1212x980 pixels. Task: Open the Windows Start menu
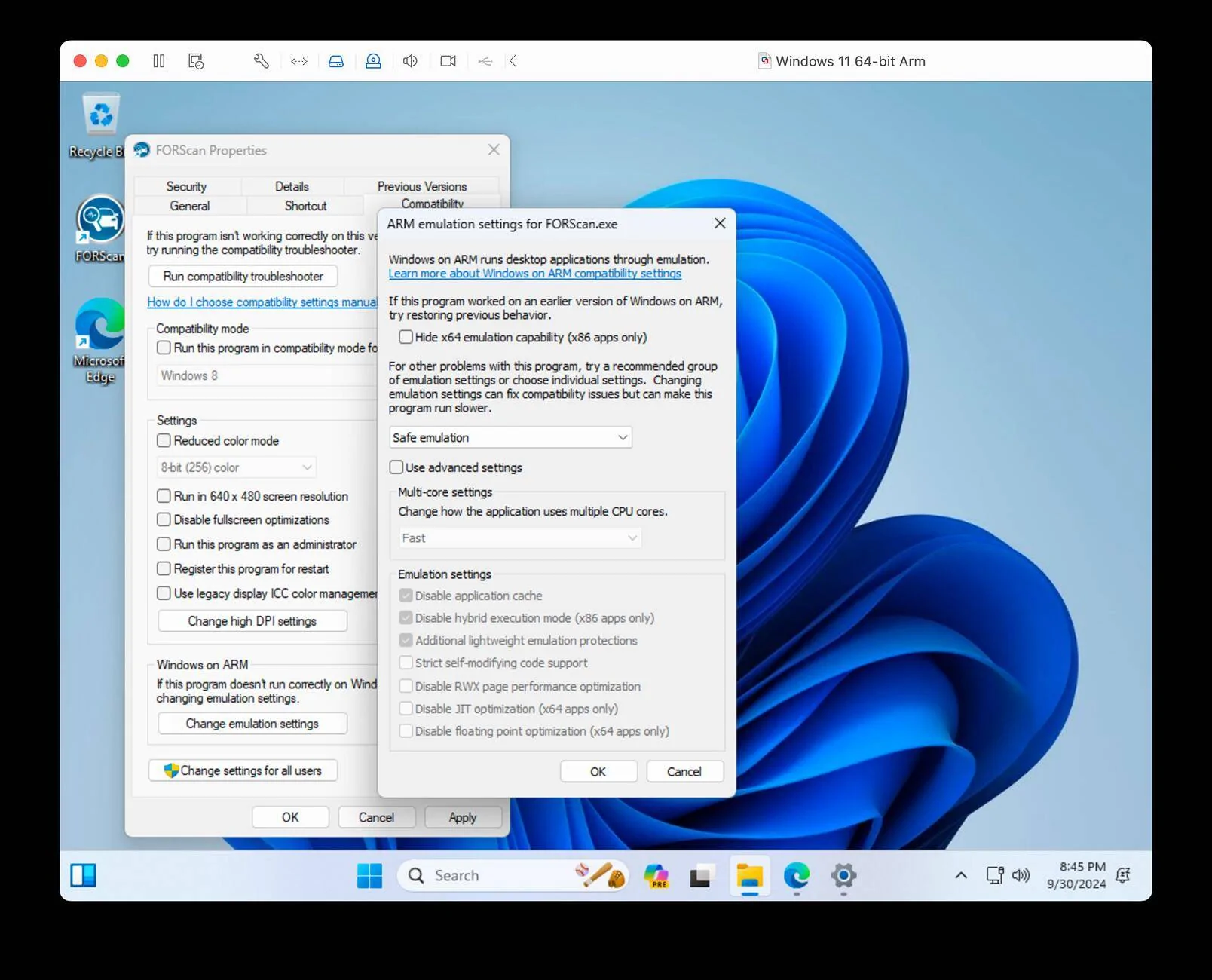click(x=369, y=875)
